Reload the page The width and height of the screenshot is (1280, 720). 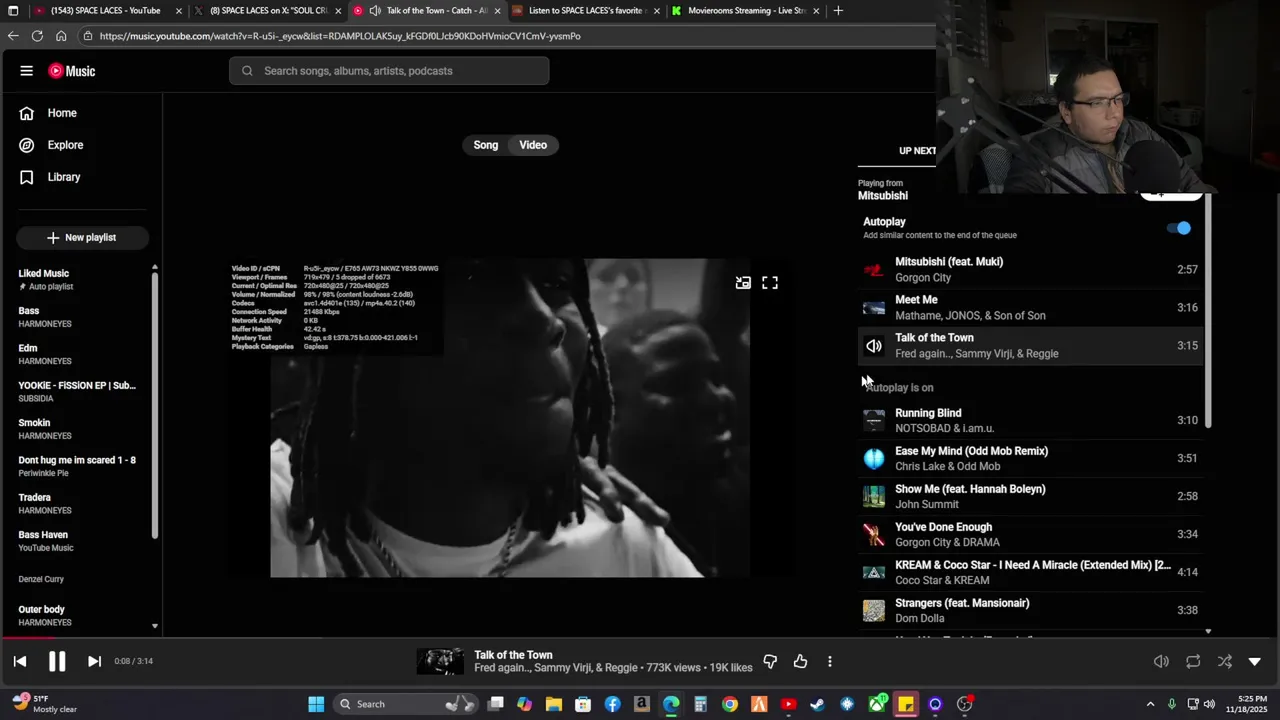coord(37,36)
